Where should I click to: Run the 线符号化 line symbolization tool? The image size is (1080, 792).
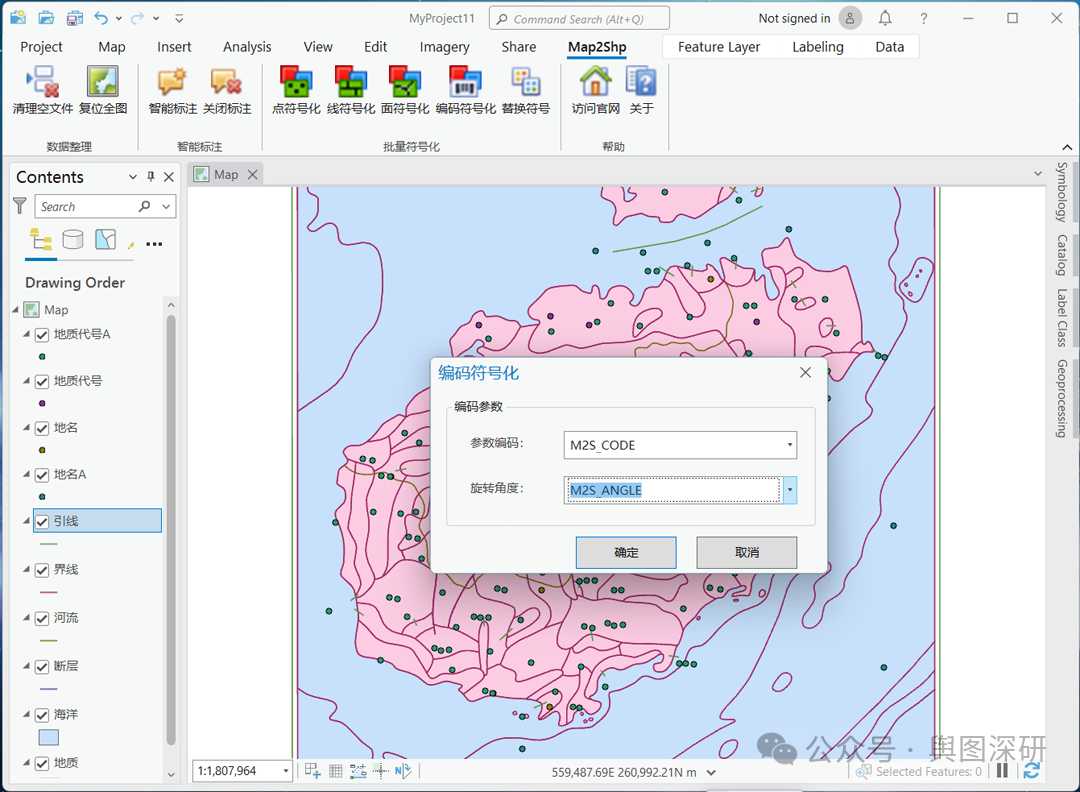350,82
